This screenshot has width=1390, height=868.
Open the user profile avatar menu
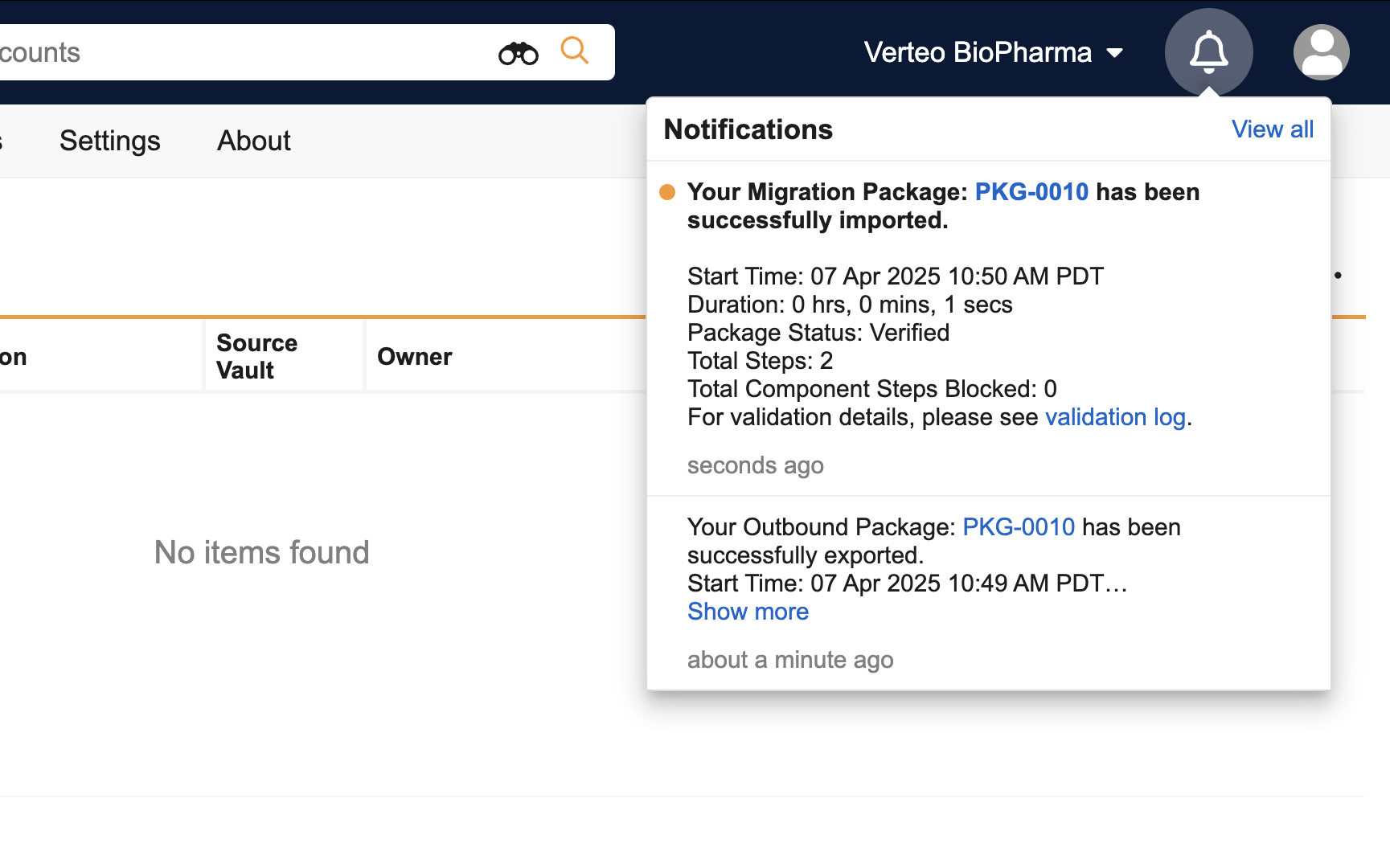[1321, 52]
